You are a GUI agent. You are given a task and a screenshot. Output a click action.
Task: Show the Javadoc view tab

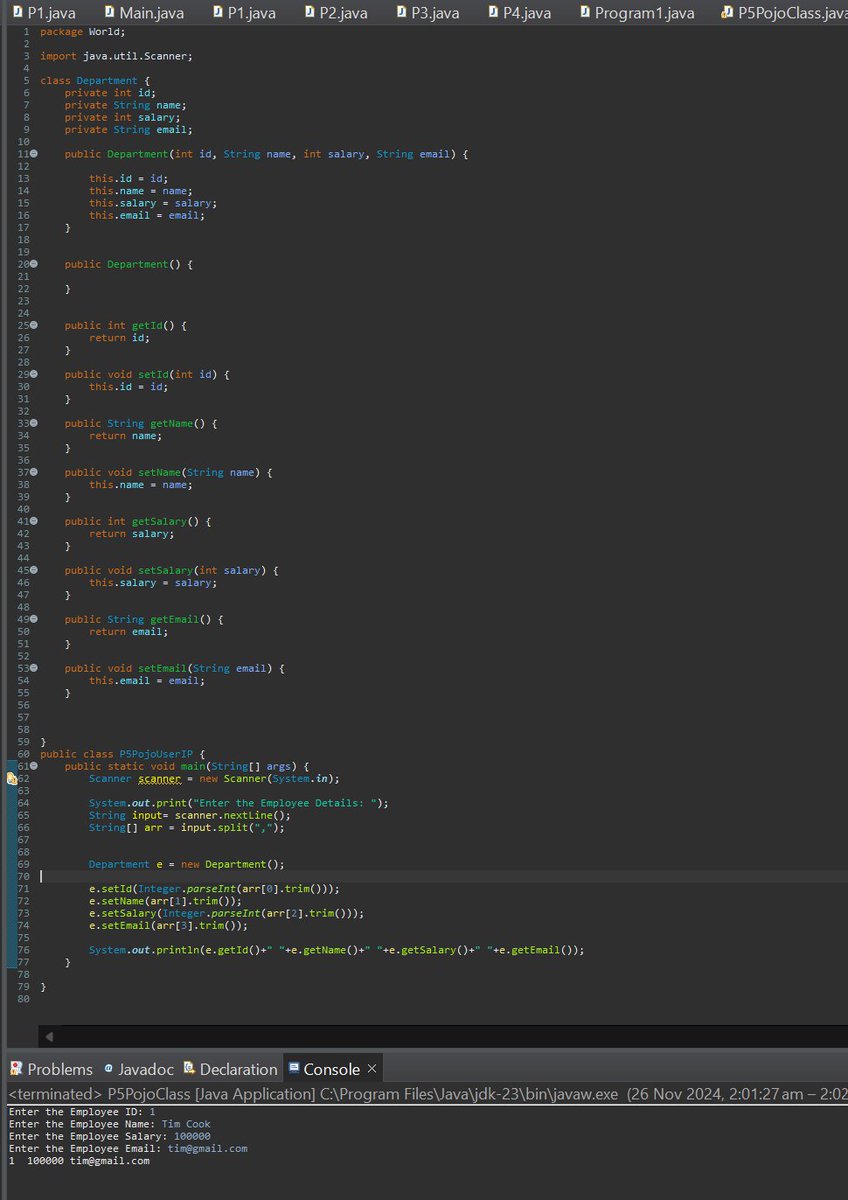pyautogui.click(x=139, y=1069)
